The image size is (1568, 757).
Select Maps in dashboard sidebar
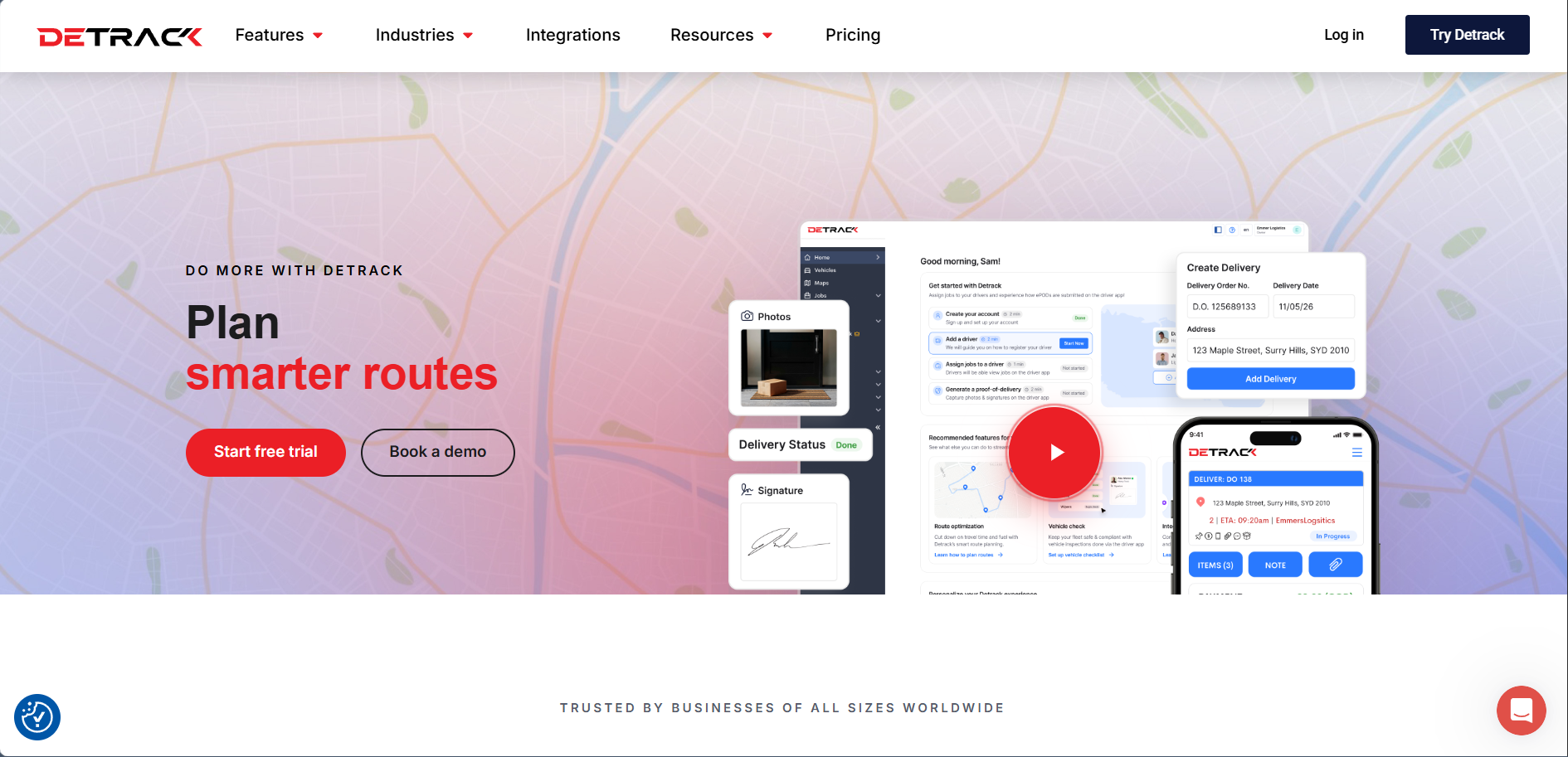coord(842,283)
